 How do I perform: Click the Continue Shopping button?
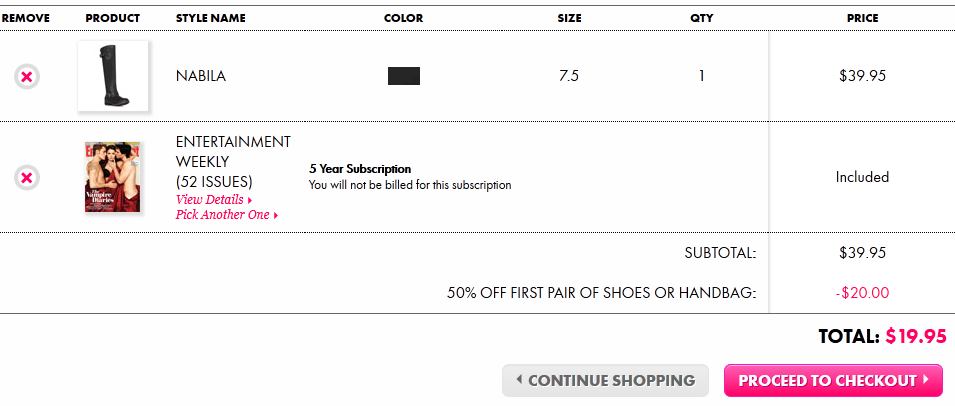(x=605, y=380)
